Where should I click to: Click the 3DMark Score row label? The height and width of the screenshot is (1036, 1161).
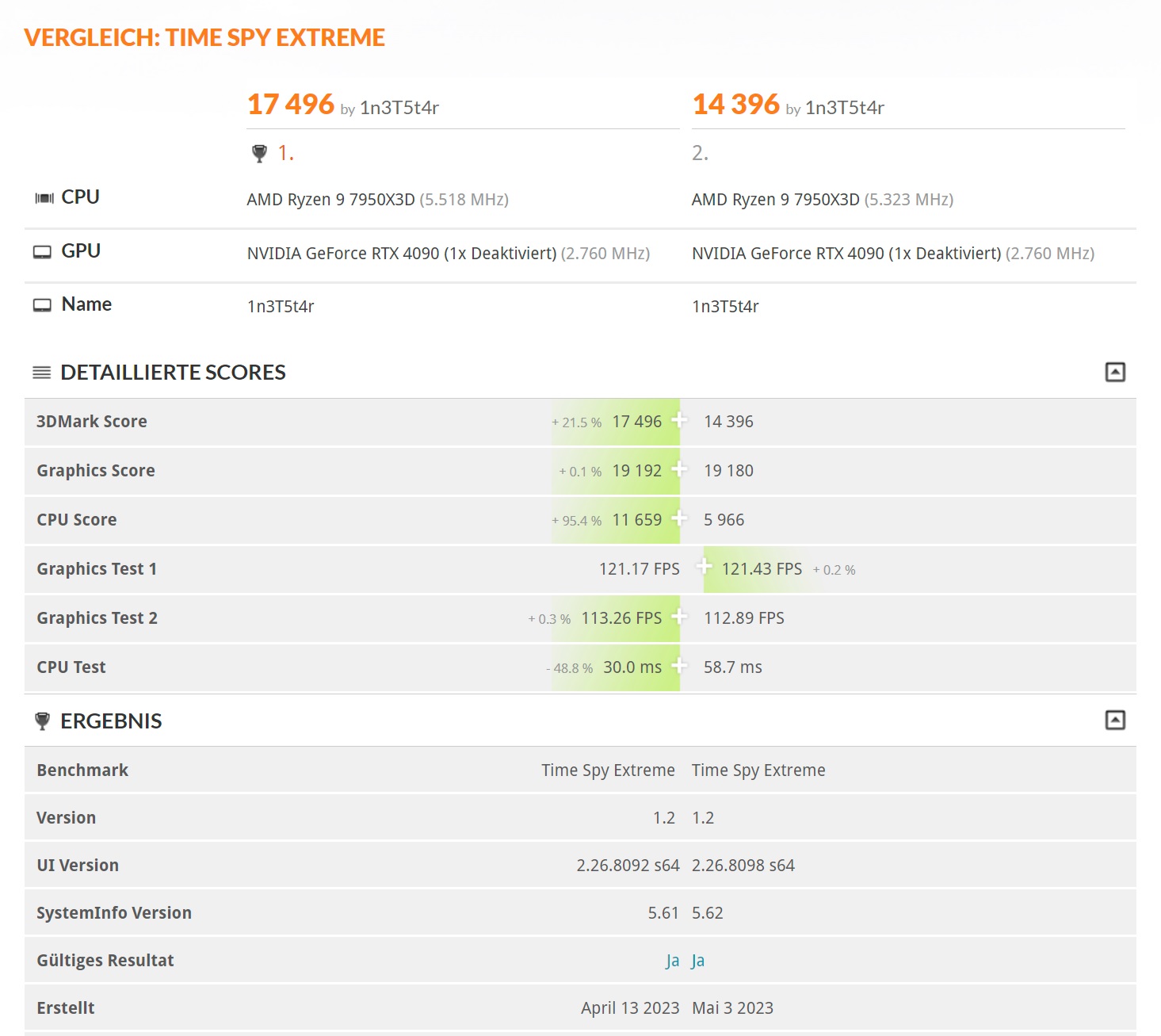[92, 422]
